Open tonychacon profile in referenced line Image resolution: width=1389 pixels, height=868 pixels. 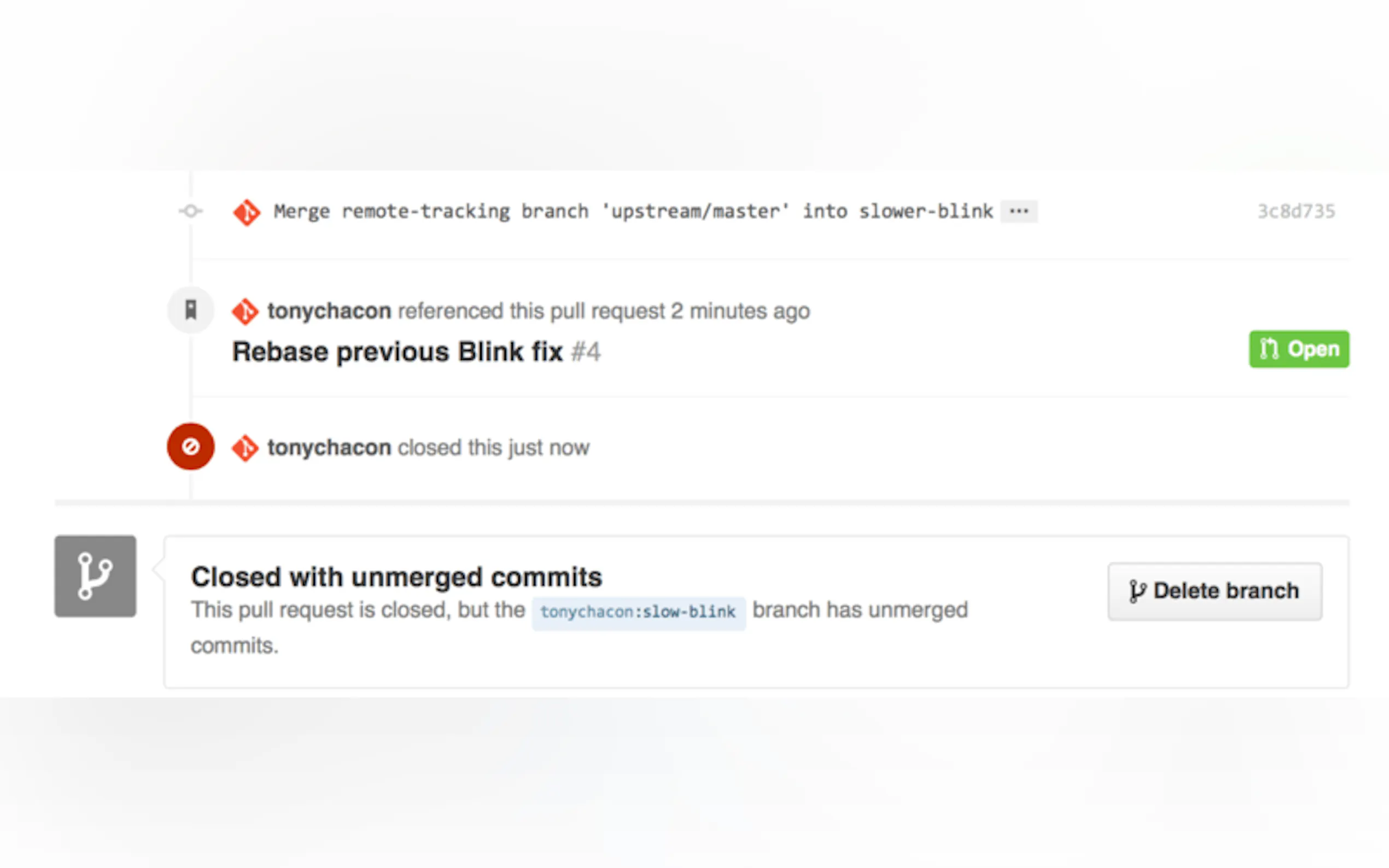click(x=330, y=311)
